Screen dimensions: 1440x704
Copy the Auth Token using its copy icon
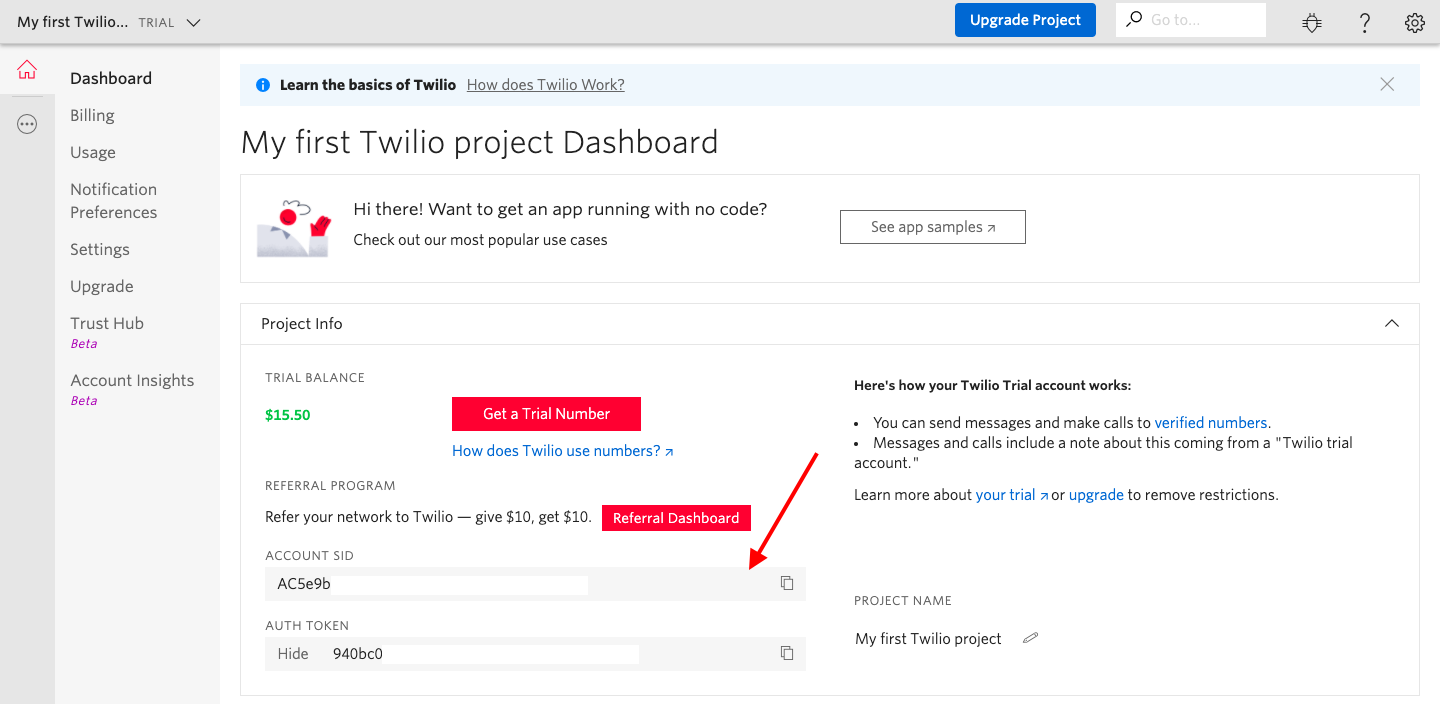coord(786,653)
